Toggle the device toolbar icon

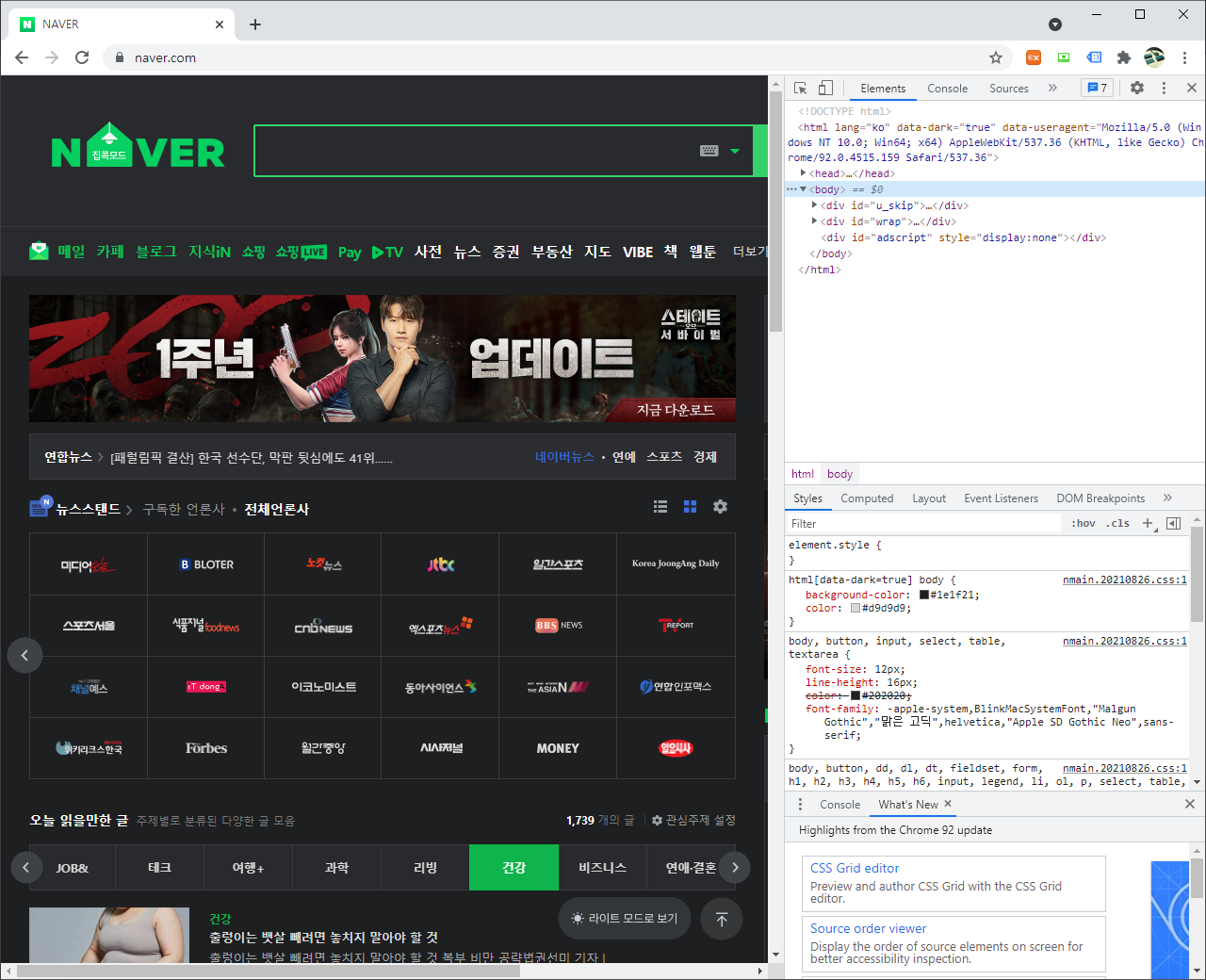825,88
